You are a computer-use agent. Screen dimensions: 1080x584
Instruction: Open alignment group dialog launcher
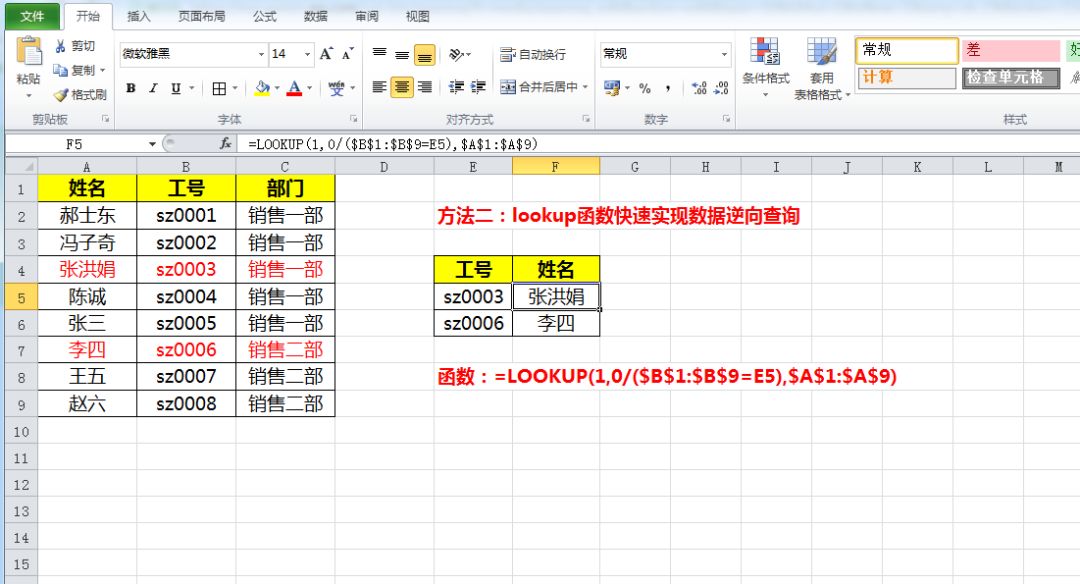click(x=586, y=119)
